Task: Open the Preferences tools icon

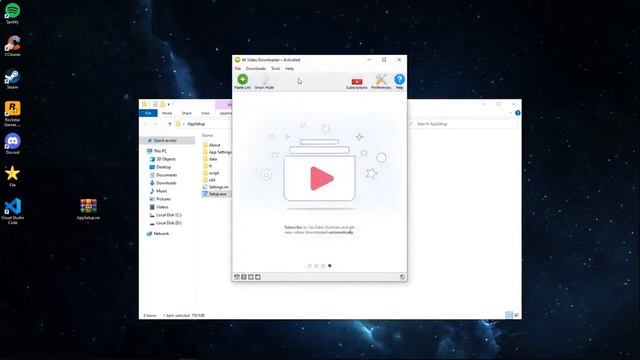Action: coord(381,81)
